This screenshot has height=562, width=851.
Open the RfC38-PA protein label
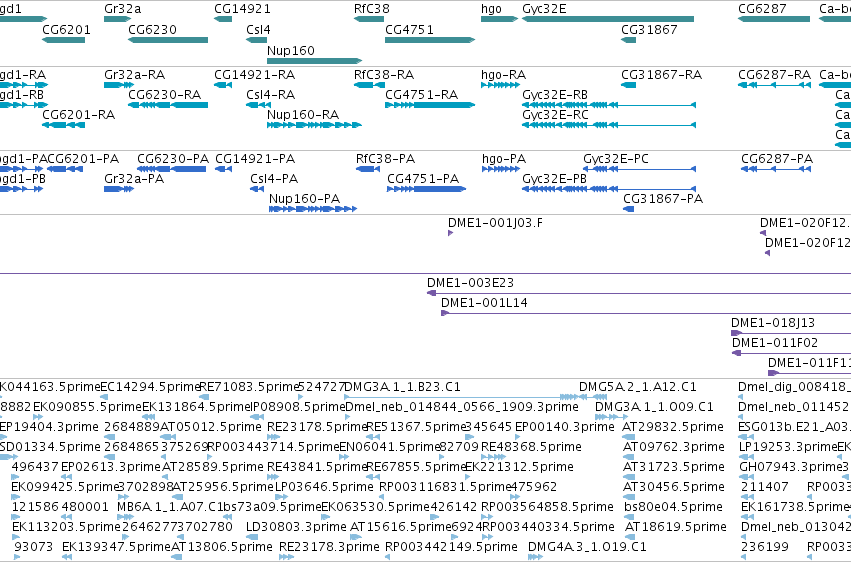385,158
